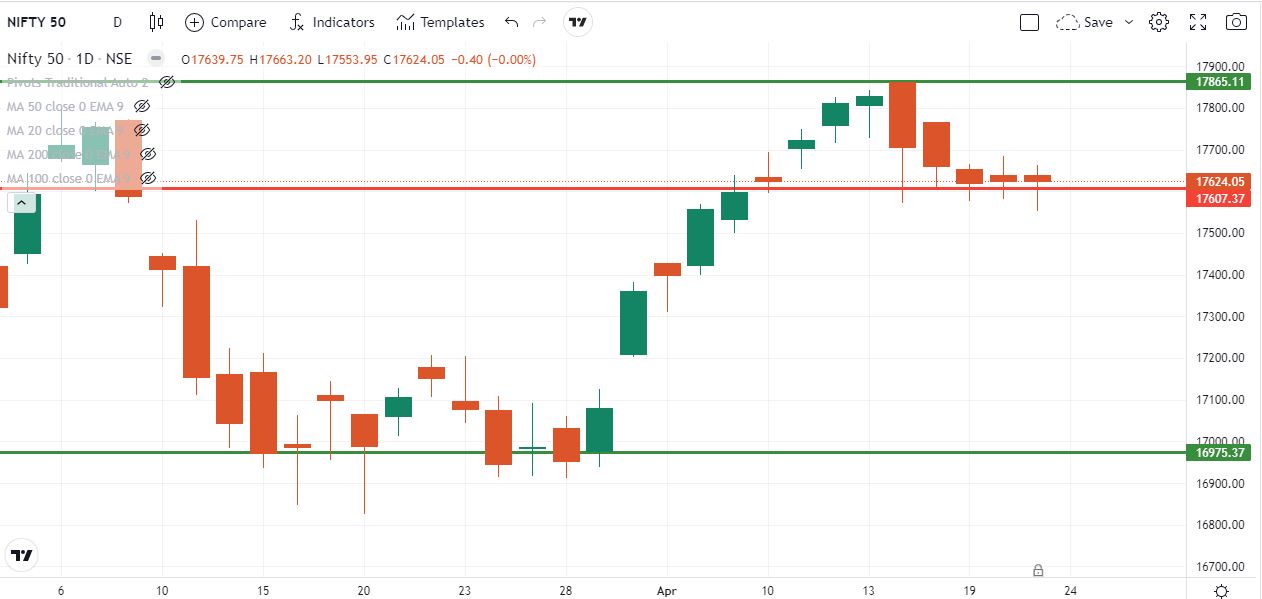Click the Compare button

(226, 22)
